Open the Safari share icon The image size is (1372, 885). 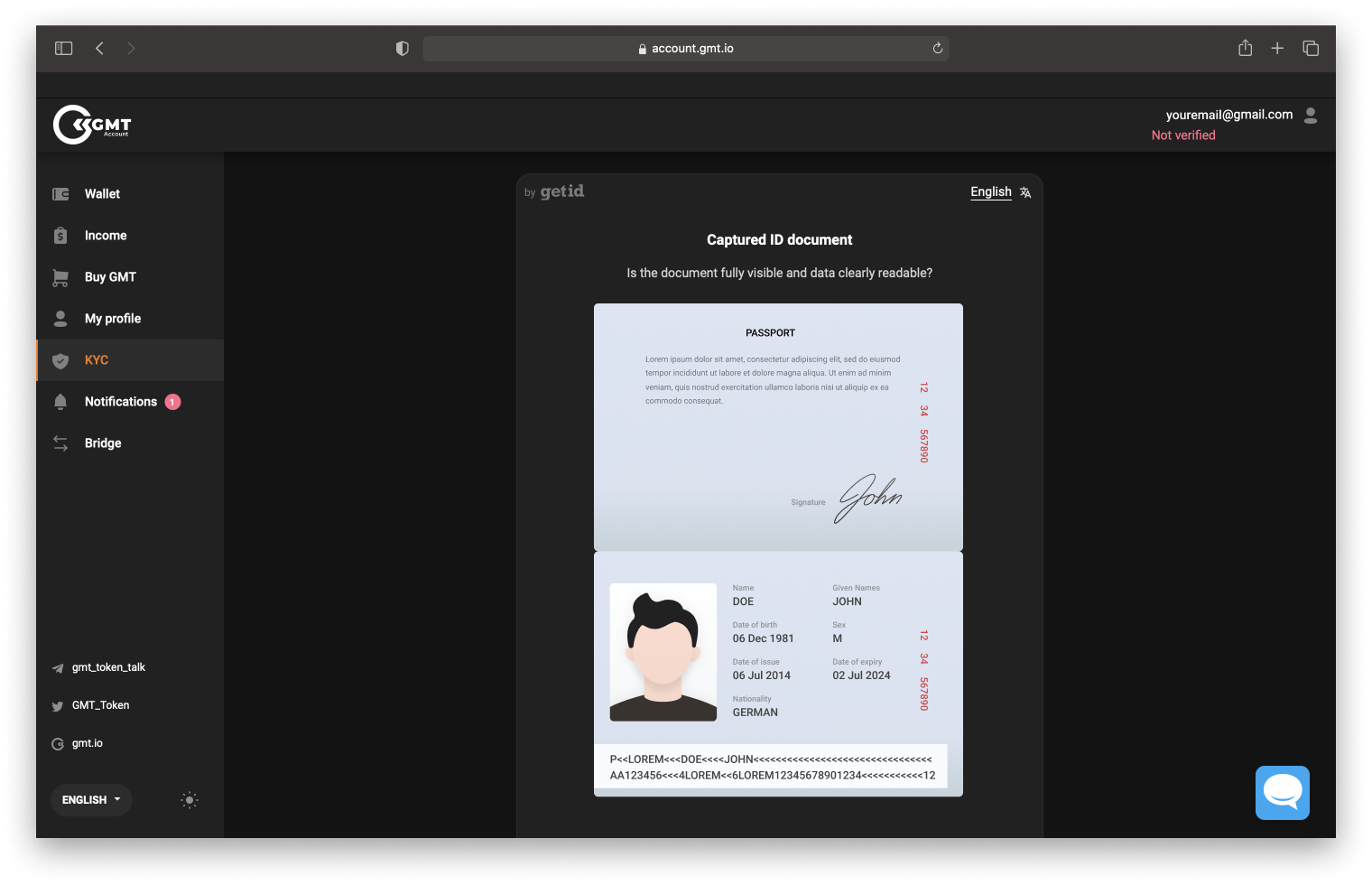[x=1246, y=48]
